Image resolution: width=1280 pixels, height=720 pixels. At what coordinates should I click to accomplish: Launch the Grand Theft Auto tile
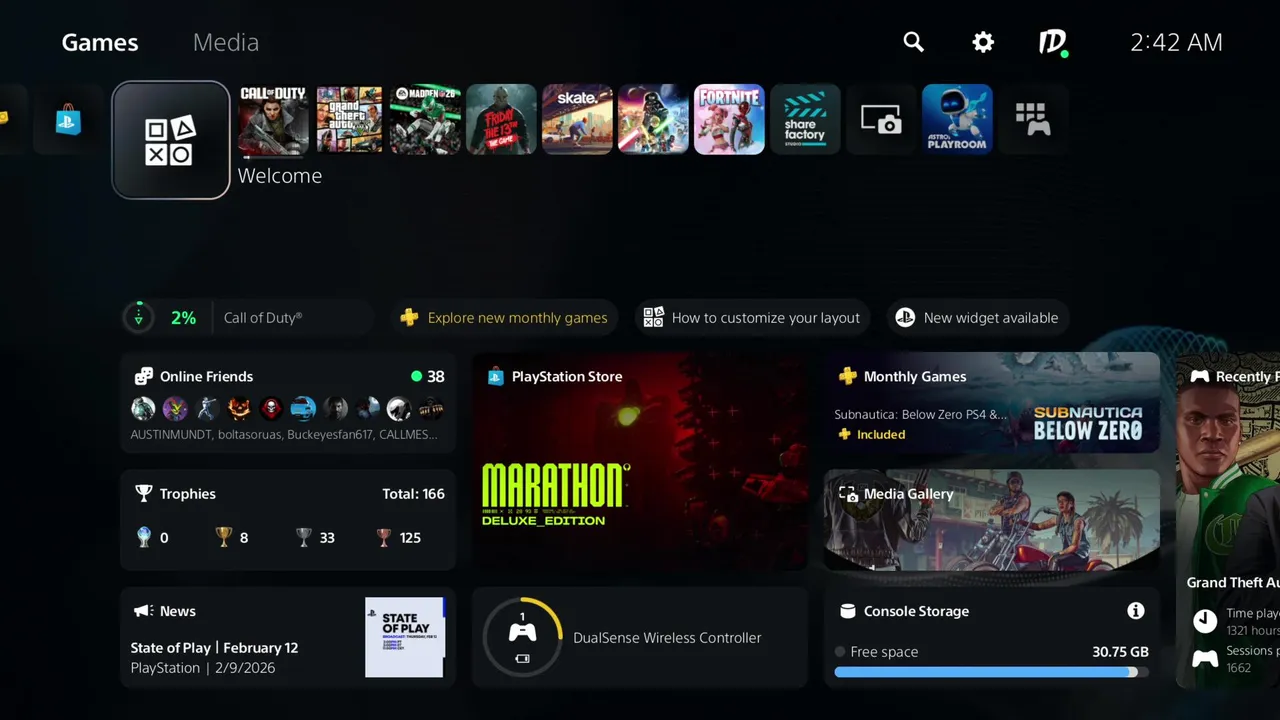[x=349, y=119]
